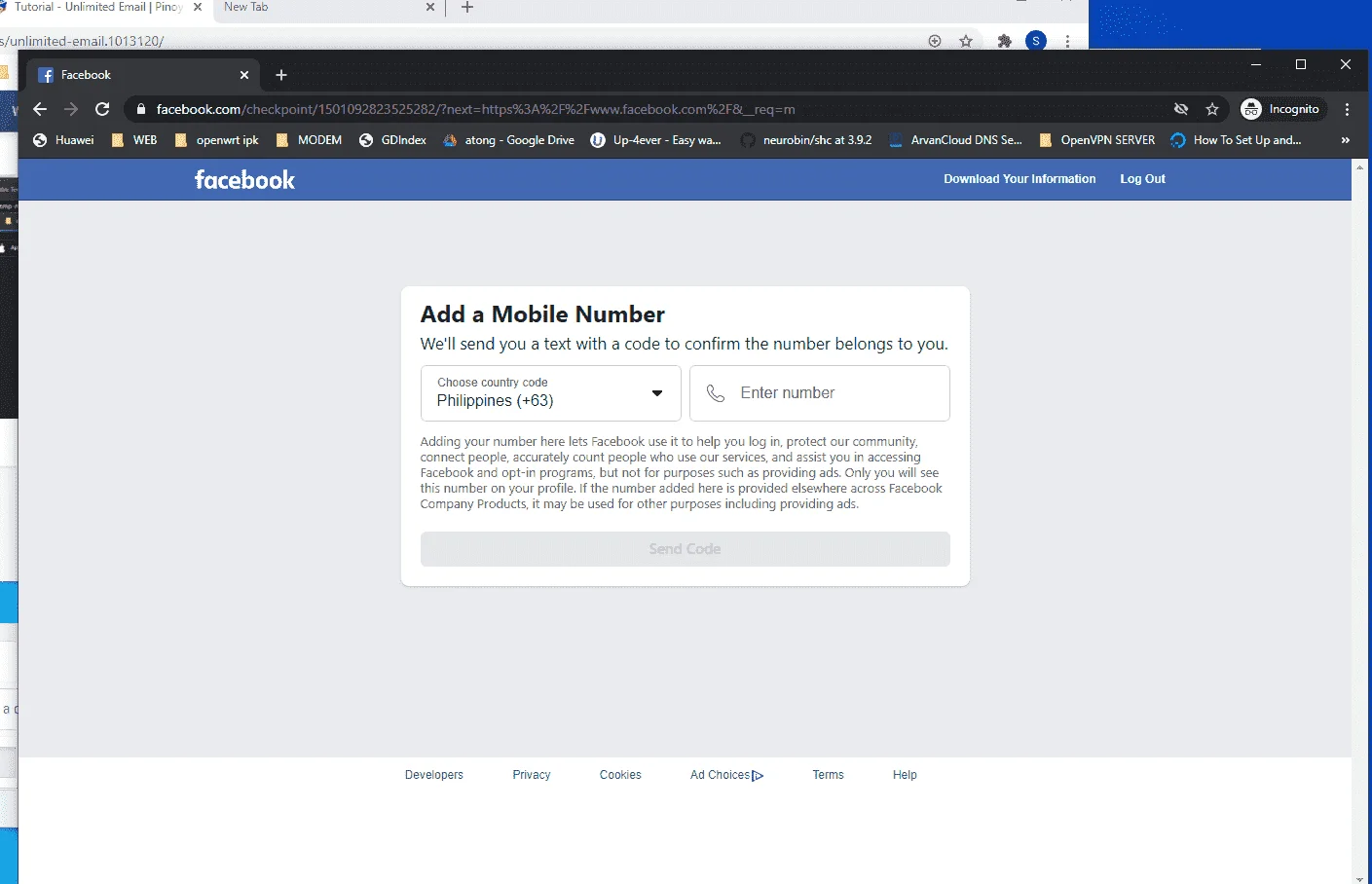Open three-dot menu of background window
This screenshot has width=1372, height=884.
click(x=1067, y=41)
